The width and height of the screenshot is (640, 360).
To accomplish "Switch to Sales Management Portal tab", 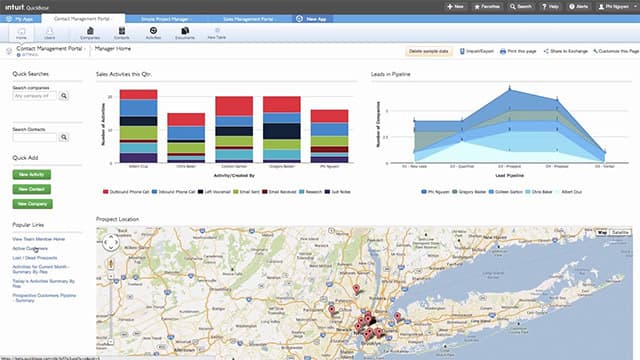I will [249, 19].
